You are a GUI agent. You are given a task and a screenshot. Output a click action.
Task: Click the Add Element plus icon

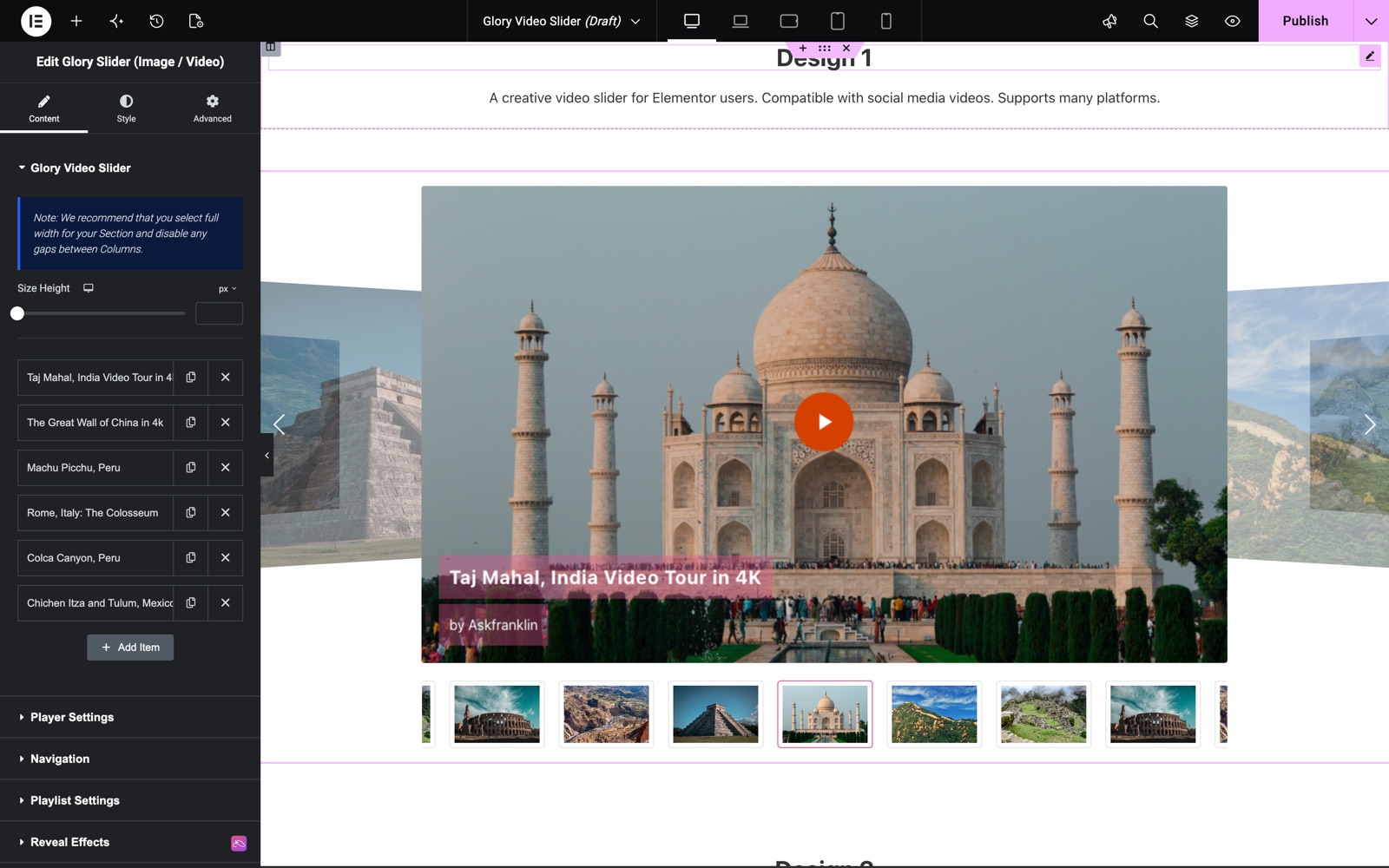coord(76,21)
